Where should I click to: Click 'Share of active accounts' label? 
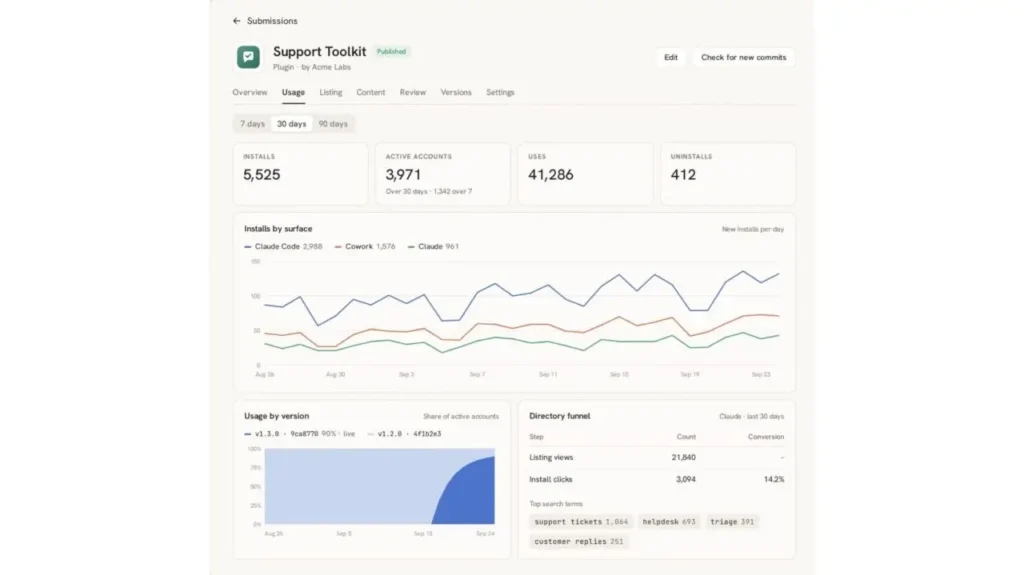(460, 416)
